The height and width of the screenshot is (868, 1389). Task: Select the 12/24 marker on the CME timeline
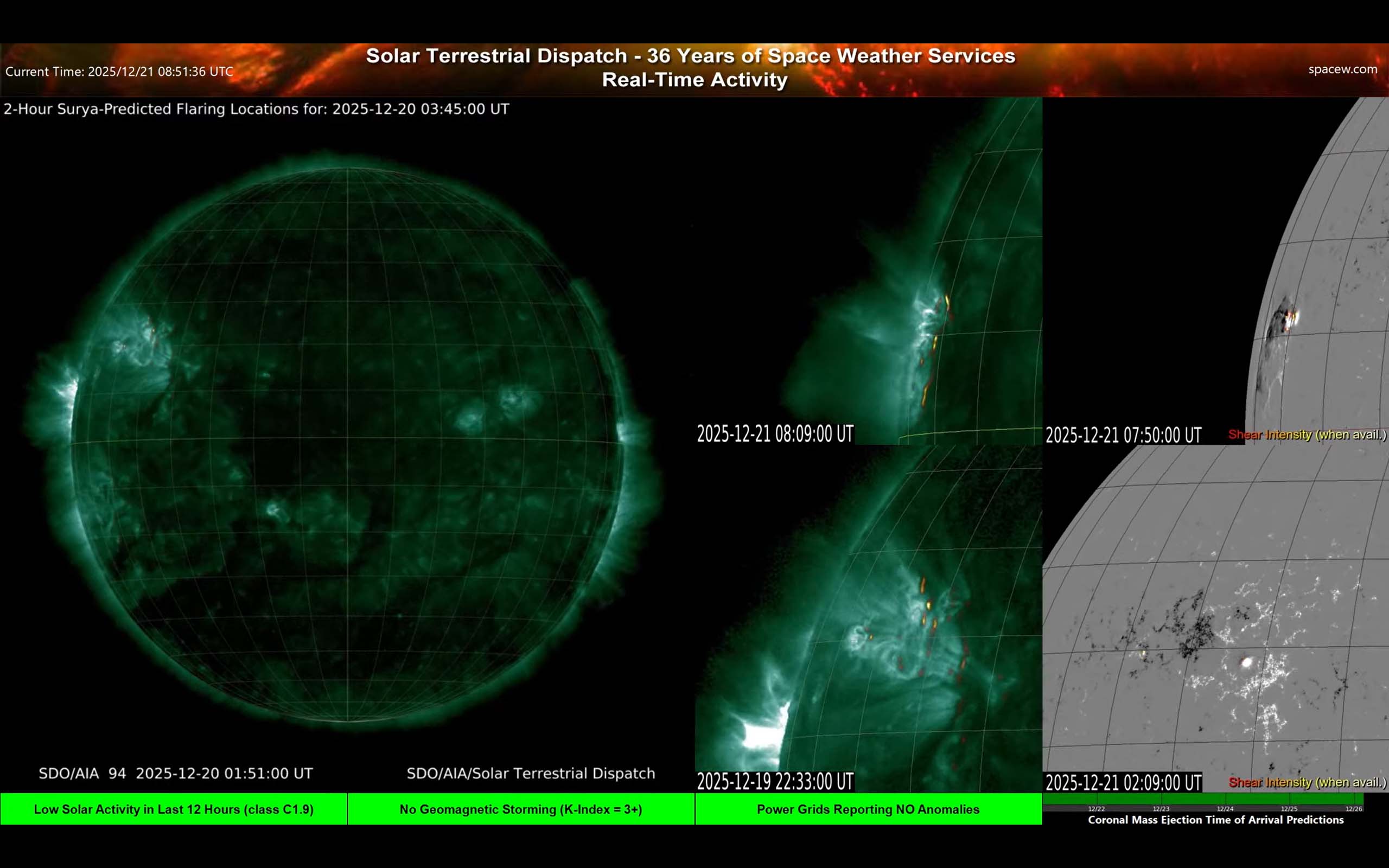(1227, 809)
